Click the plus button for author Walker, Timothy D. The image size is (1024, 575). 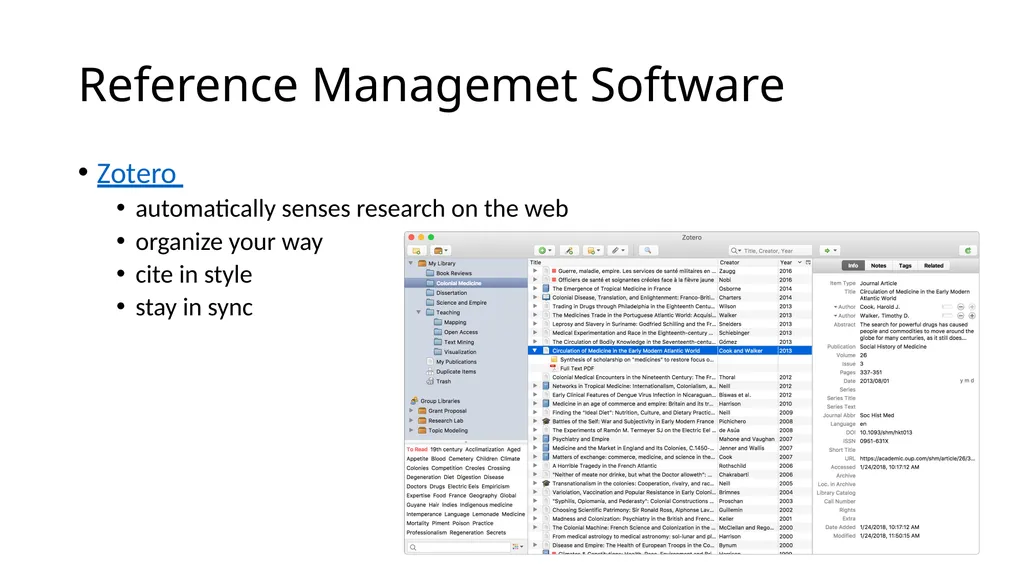pos(972,316)
